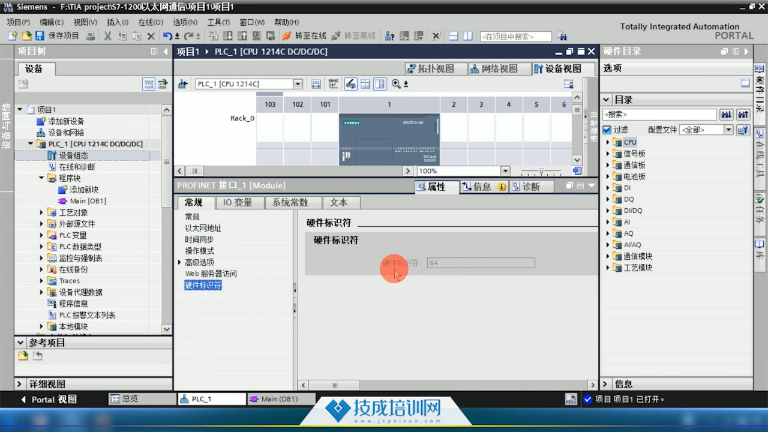Switch to Main (OB1) editor in bottom bar
The height and width of the screenshot is (432, 768).
[x=280, y=399]
